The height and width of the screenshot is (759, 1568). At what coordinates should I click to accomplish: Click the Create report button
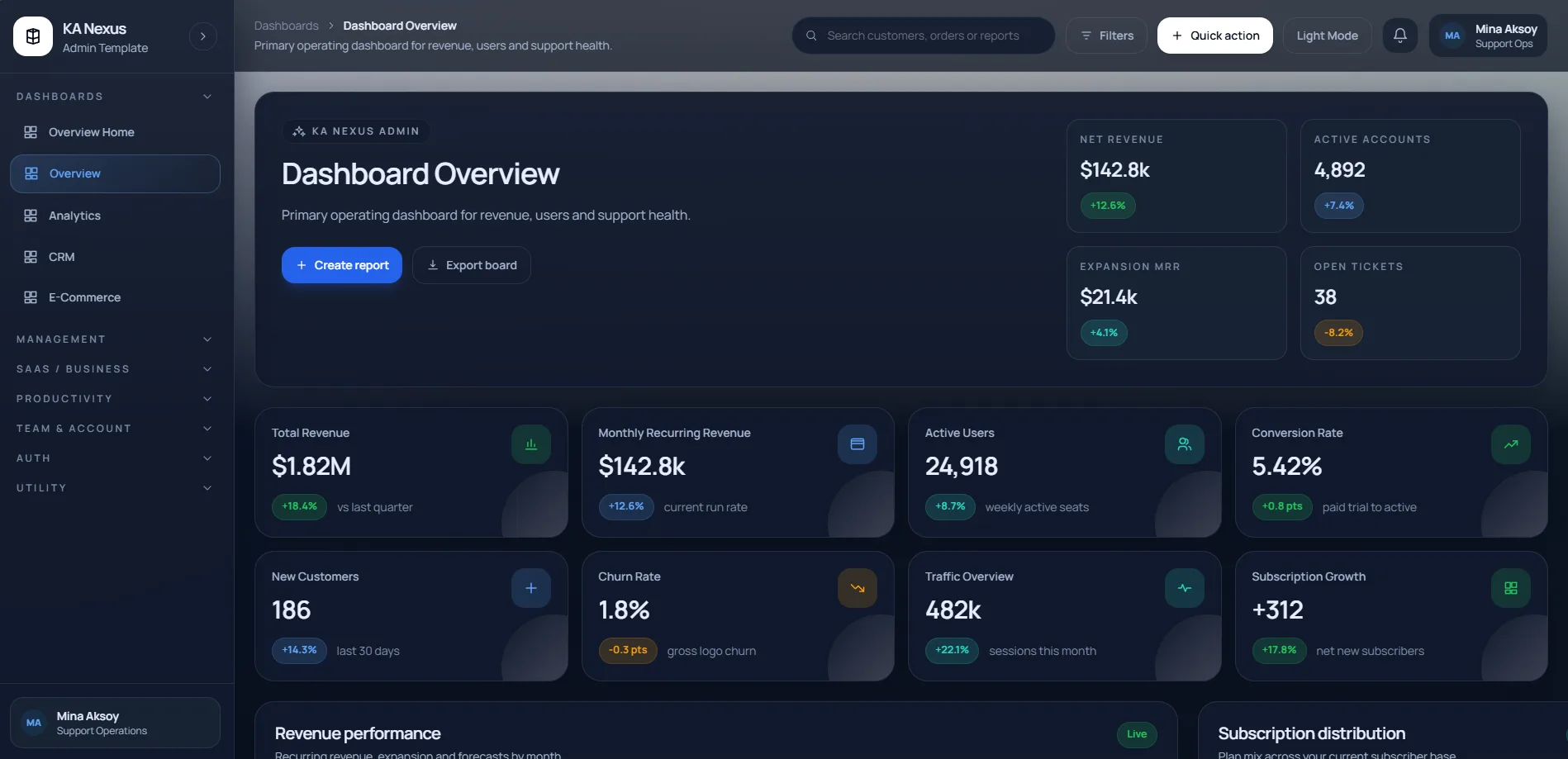[341, 265]
